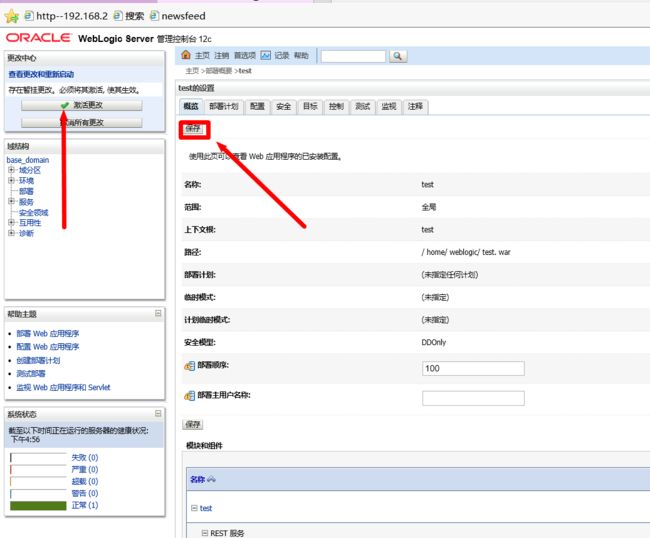The height and width of the screenshot is (538, 650).
Task: Click 失败 (0) status link
Action: pyautogui.click(x=85, y=458)
